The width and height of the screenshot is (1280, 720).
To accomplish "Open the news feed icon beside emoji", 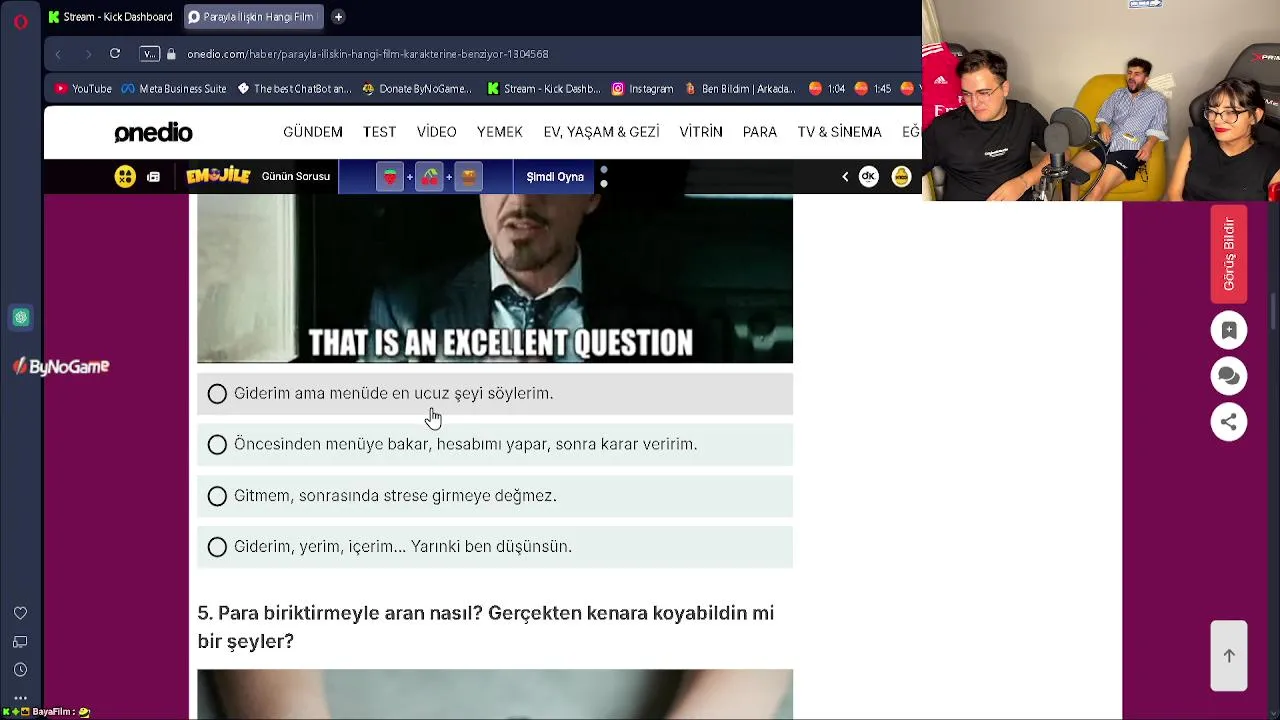I will tap(153, 177).
